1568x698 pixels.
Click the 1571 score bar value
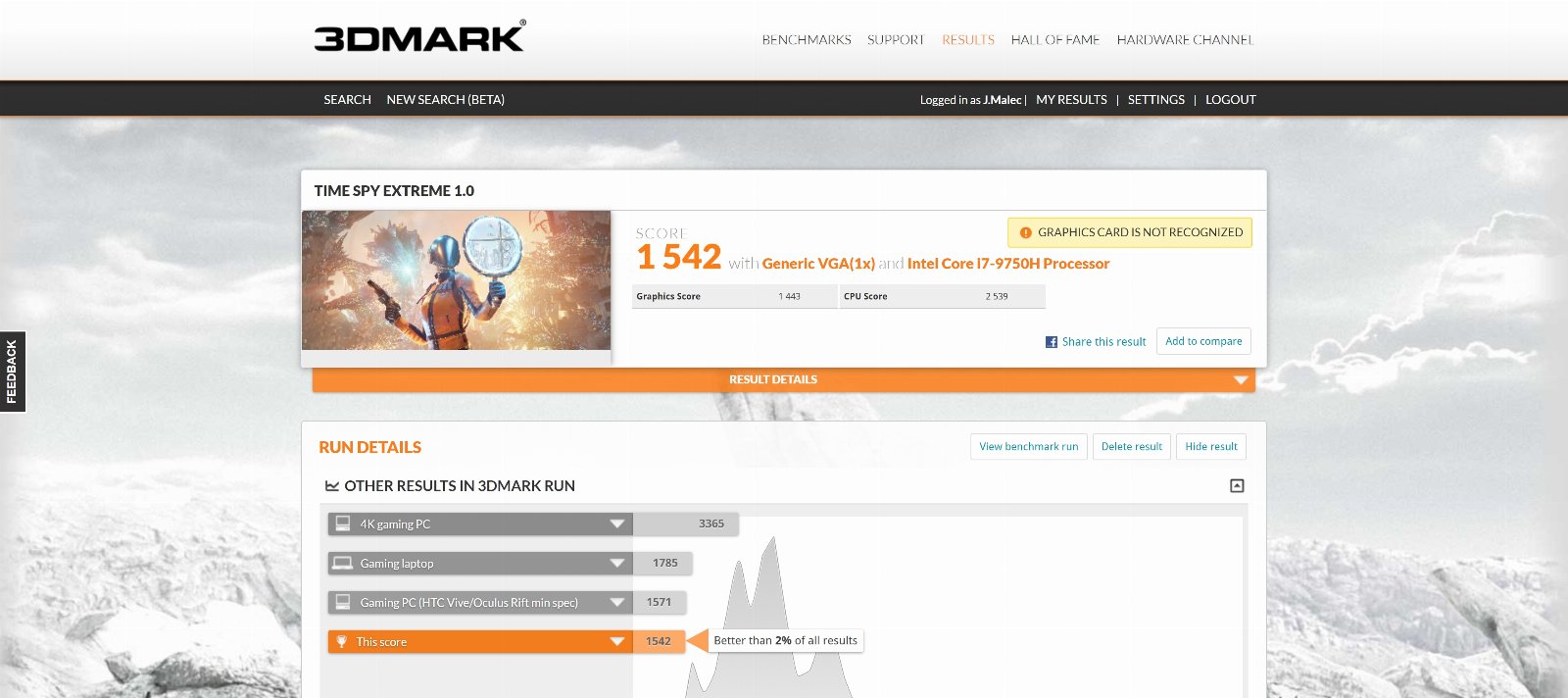point(659,603)
